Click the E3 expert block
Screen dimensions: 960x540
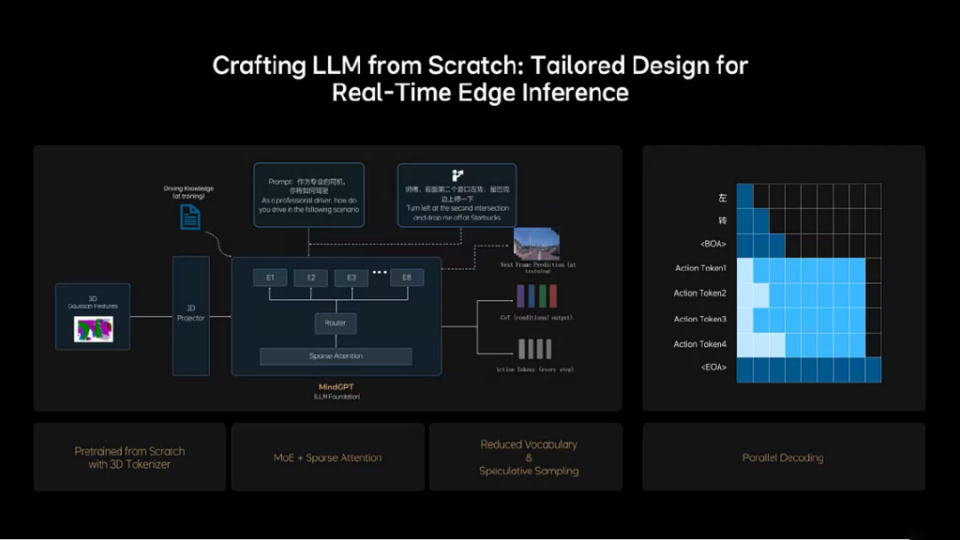tap(351, 277)
